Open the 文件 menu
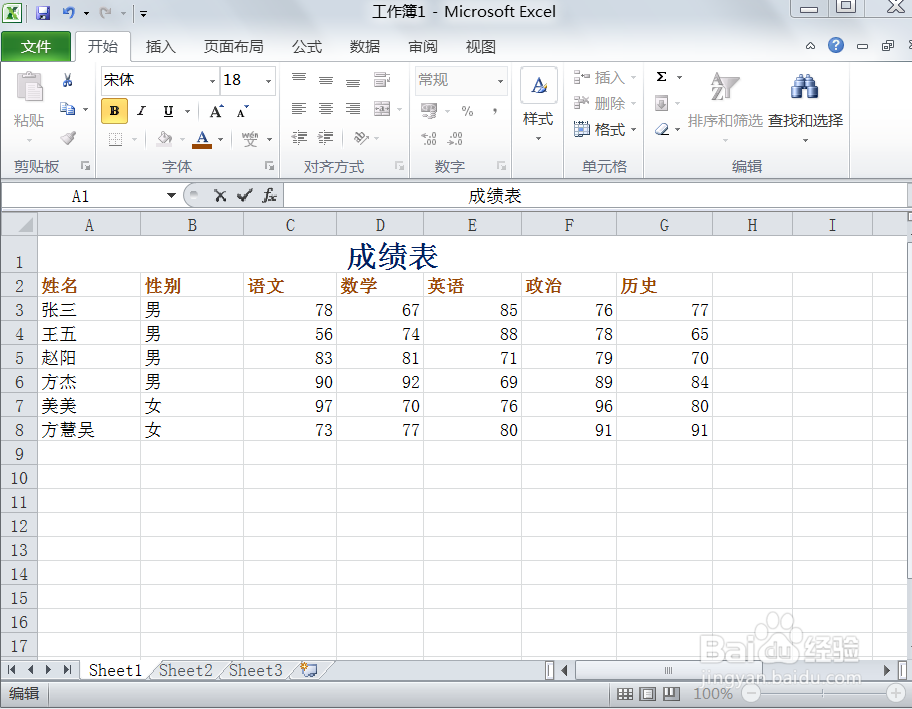This screenshot has width=912, height=709. click(x=36, y=46)
